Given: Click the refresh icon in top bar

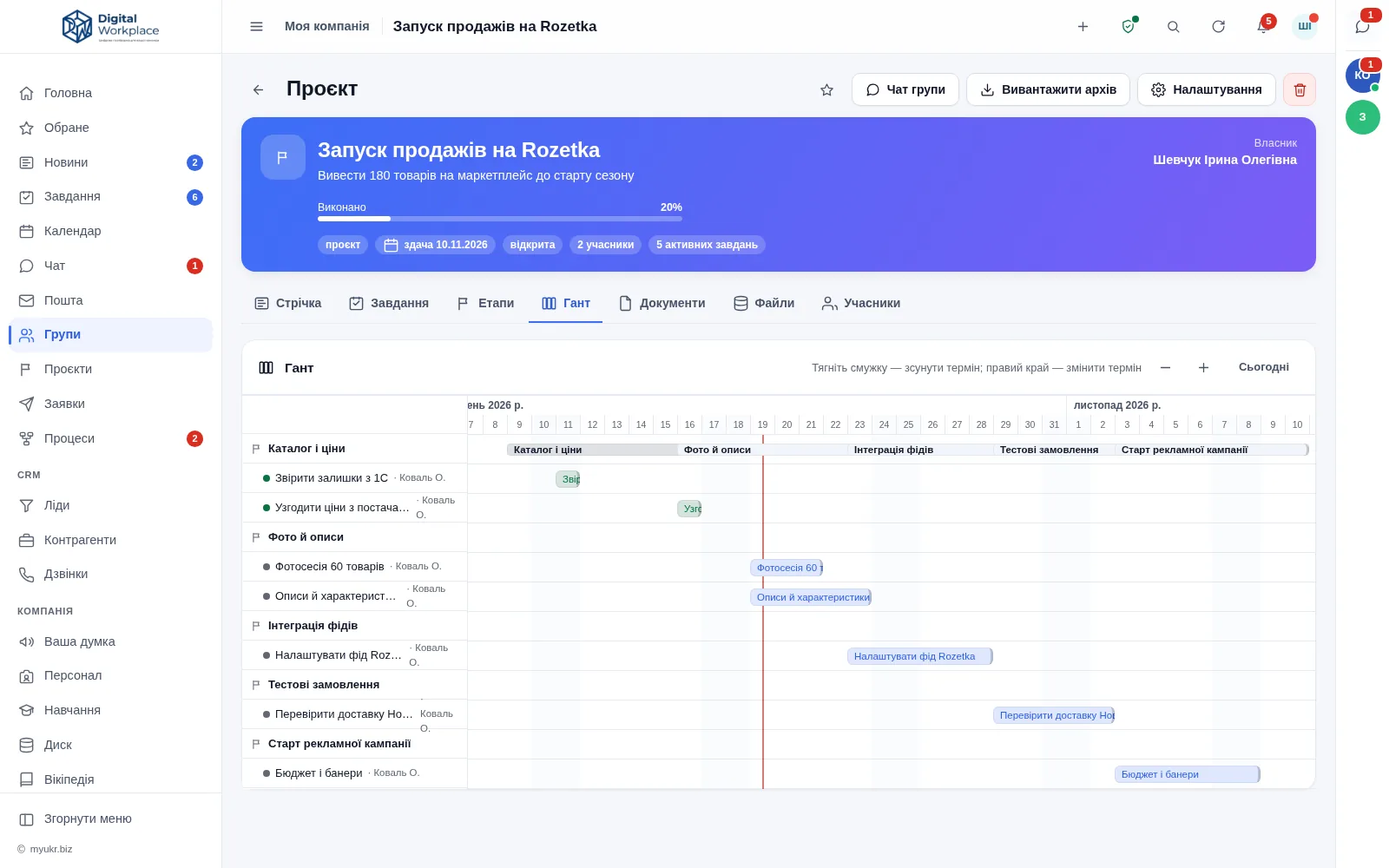Looking at the screenshot, I should [x=1218, y=27].
